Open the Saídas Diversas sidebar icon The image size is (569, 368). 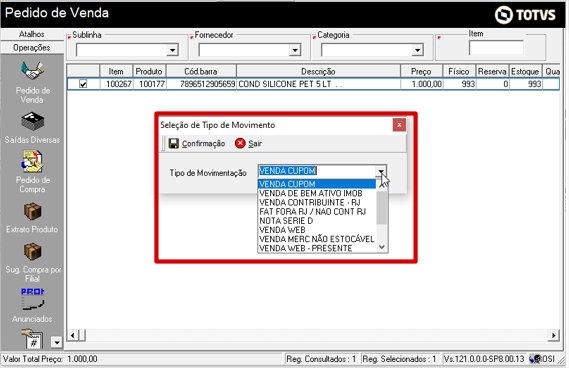(x=32, y=121)
